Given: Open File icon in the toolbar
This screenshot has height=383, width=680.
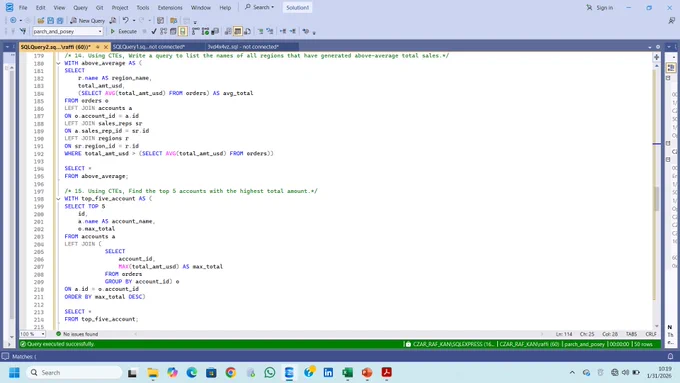Looking at the screenshot, I should click(x=41, y=20).
